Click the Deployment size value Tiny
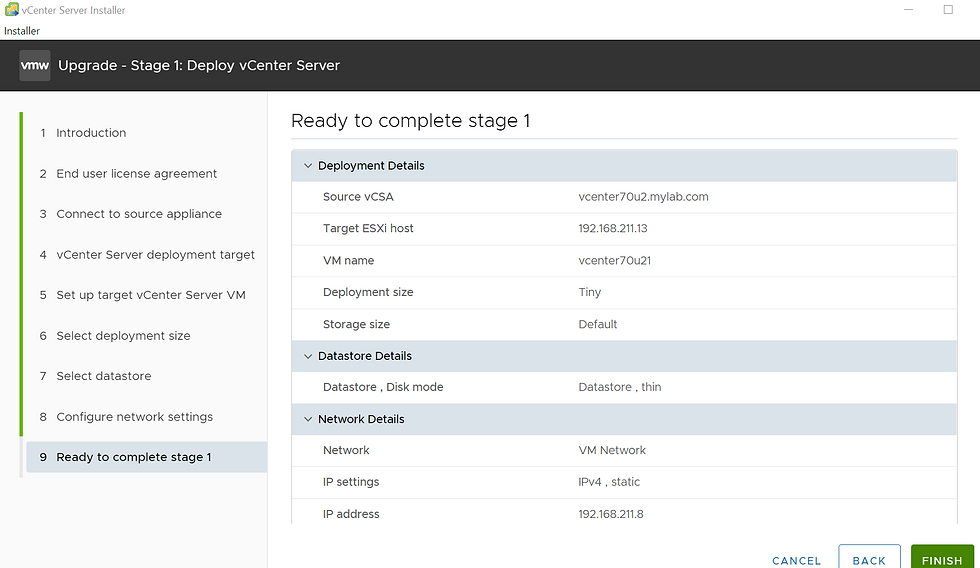This screenshot has width=980, height=568. [x=589, y=292]
